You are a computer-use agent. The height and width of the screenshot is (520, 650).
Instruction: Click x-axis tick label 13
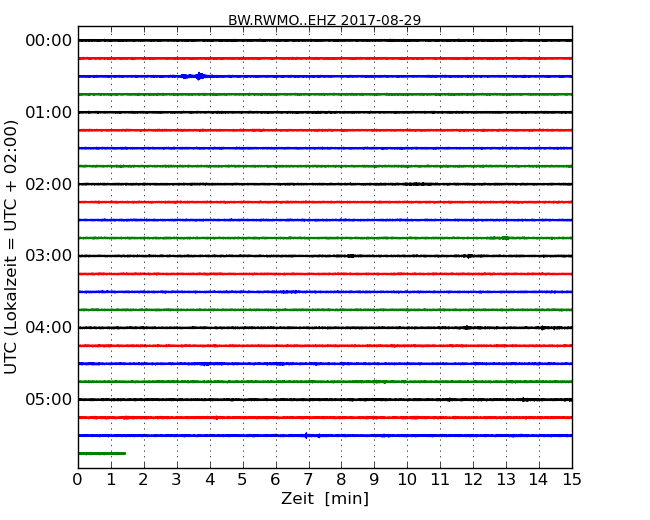pos(506,480)
